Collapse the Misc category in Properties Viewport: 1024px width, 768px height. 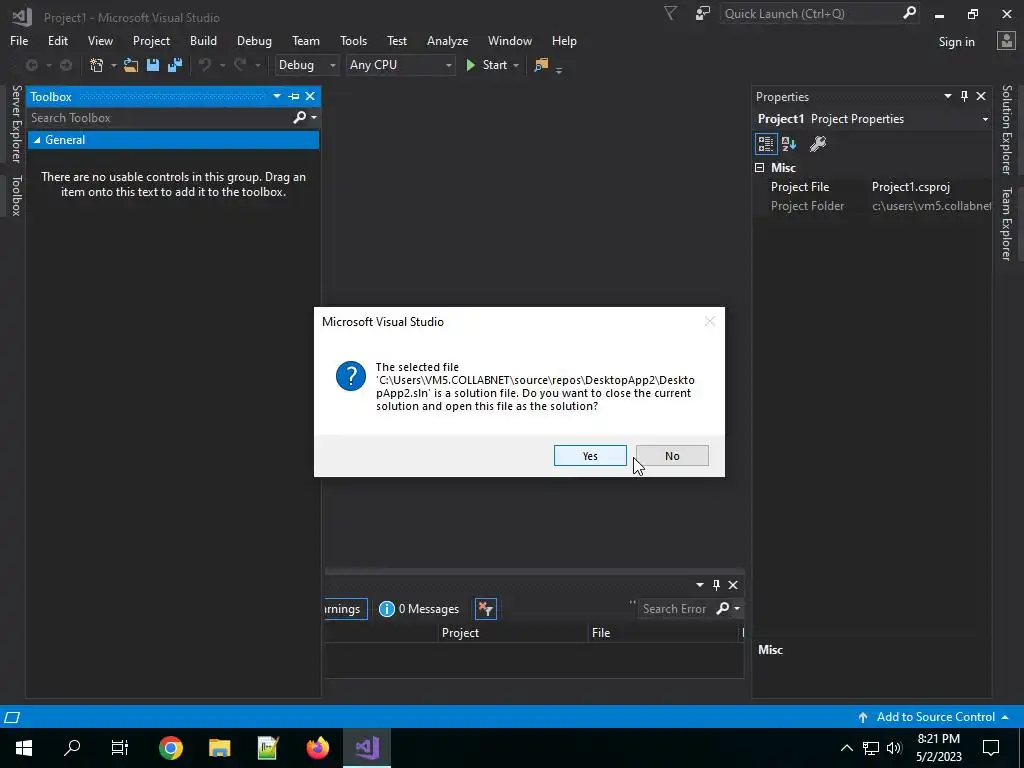tap(760, 168)
